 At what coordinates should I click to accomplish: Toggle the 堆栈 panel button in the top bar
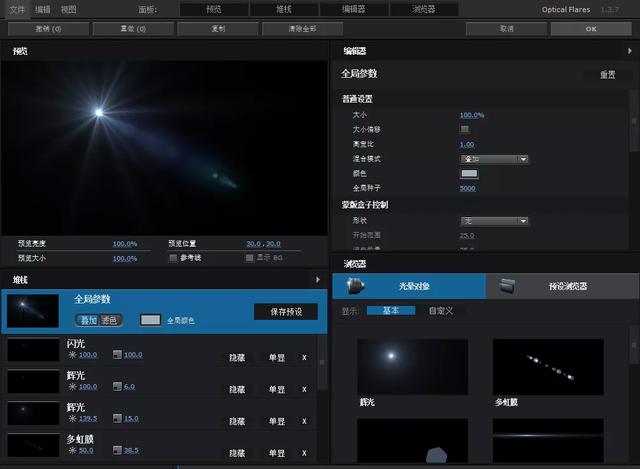tap(284, 9)
